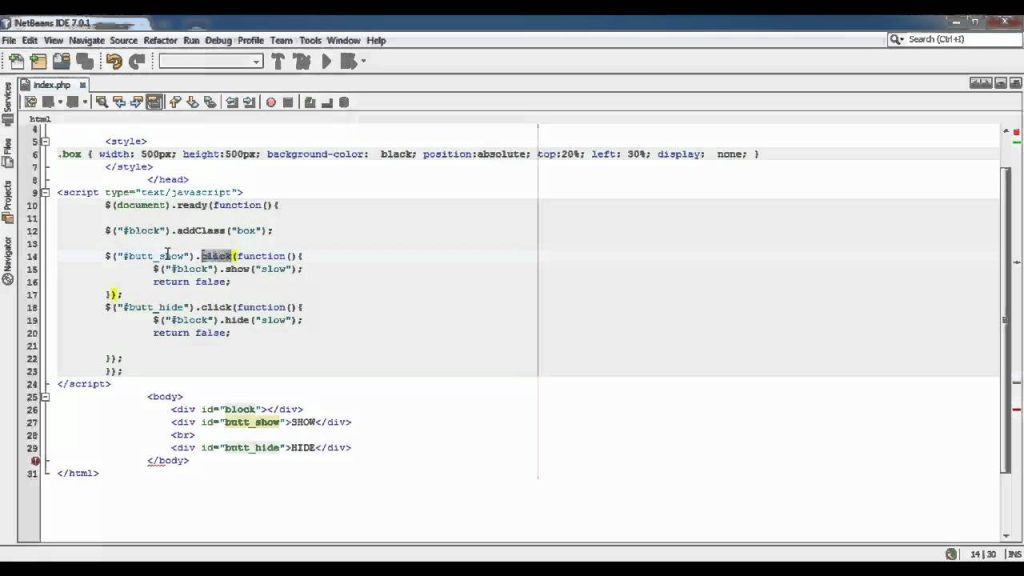Click the Find Selection magnifier icon
Screen dimensions: 1024x576
coord(101,102)
